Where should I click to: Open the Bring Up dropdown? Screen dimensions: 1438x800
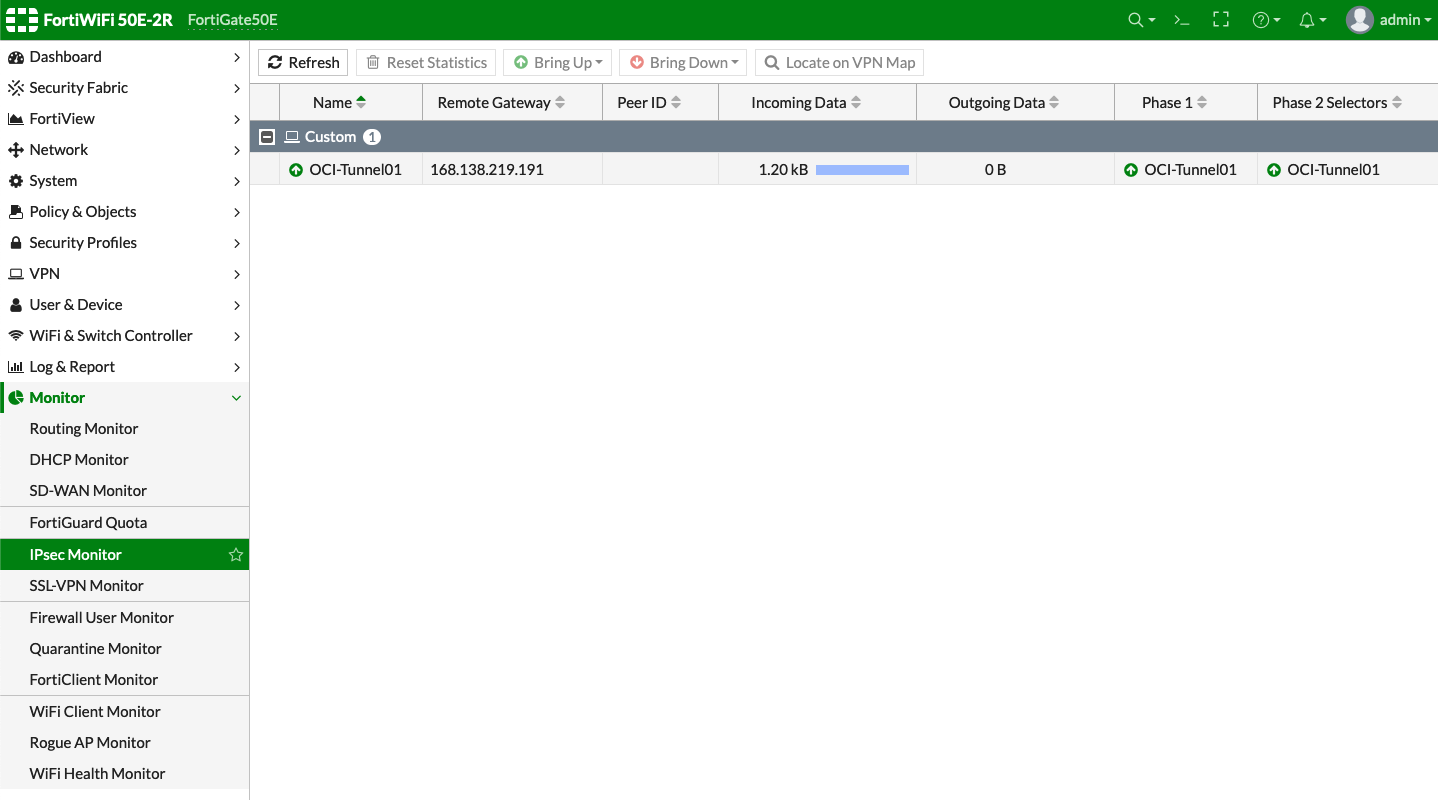[557, 62]
